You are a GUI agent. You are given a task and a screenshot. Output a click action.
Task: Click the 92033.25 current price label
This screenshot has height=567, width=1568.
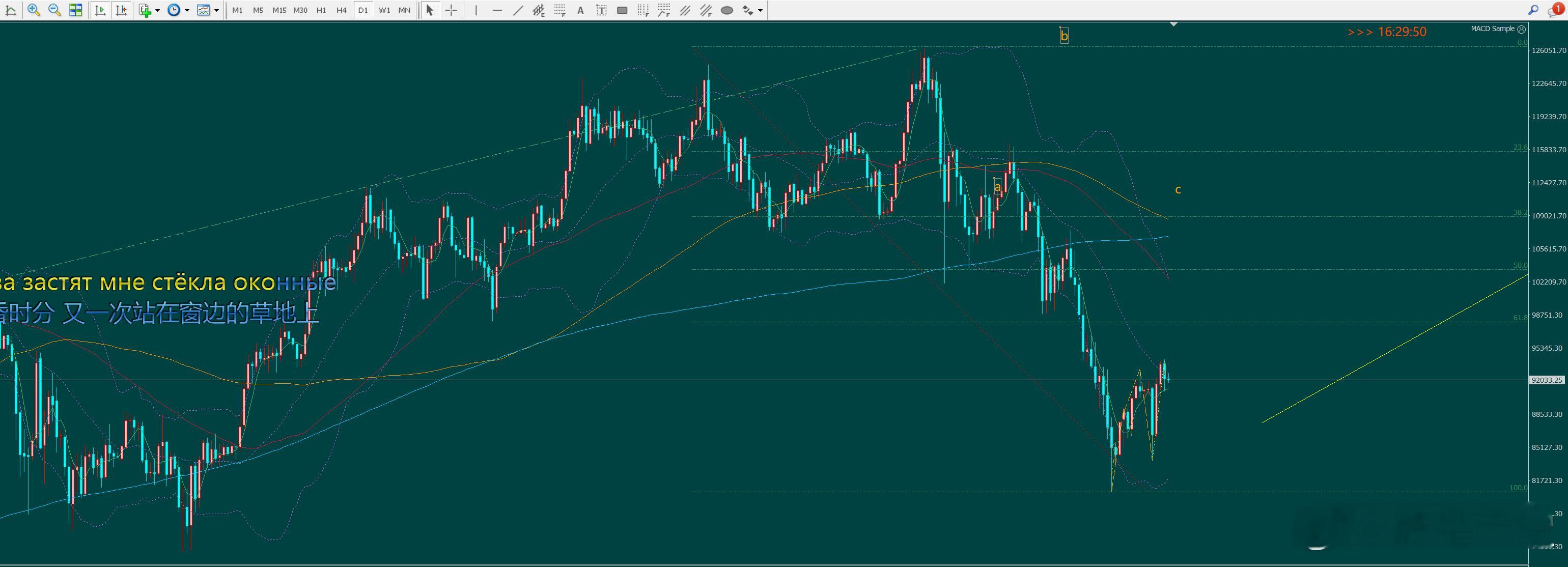click(1546, 380)
